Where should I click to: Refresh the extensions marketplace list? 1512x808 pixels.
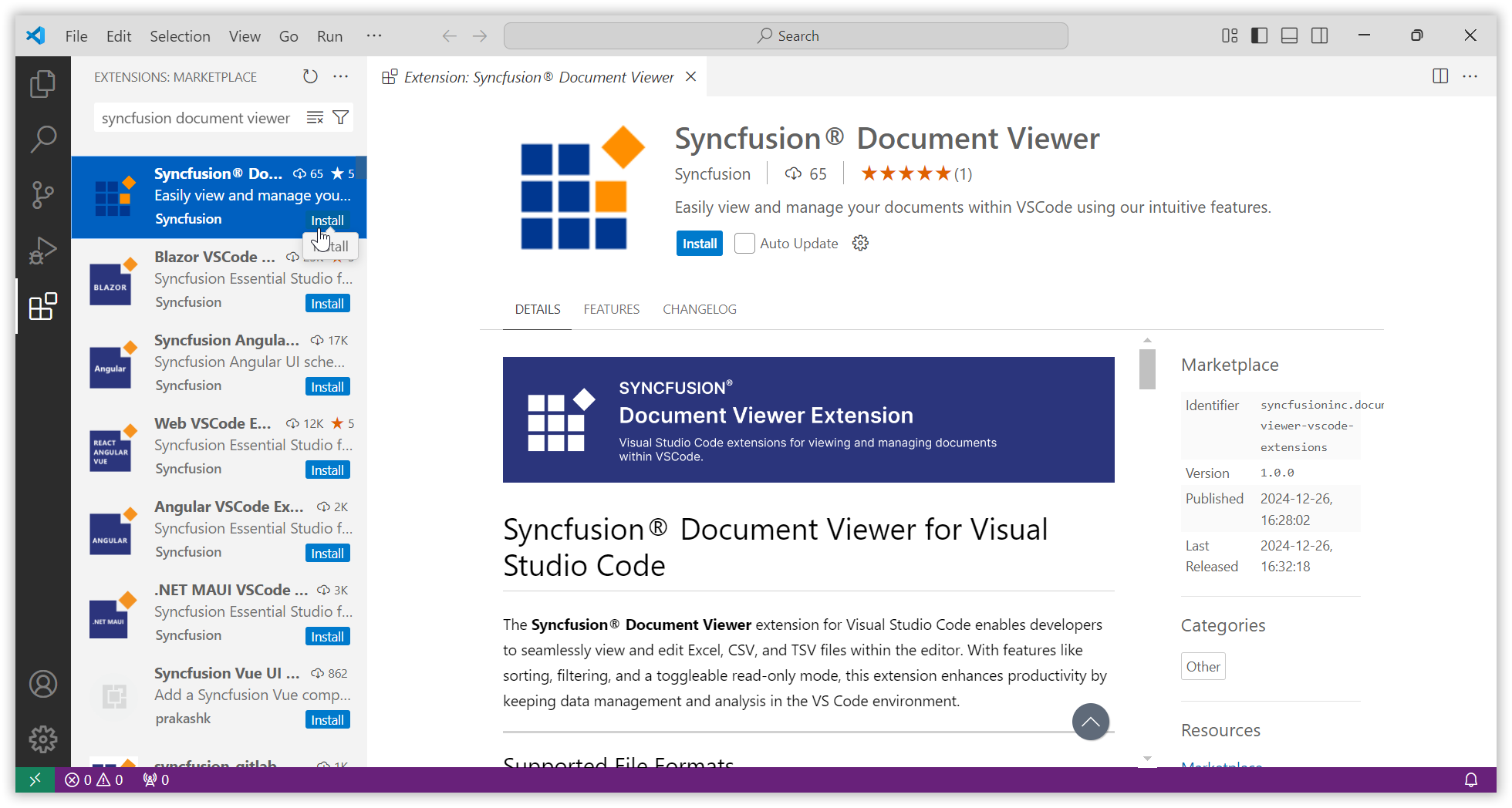coord(310,76)
